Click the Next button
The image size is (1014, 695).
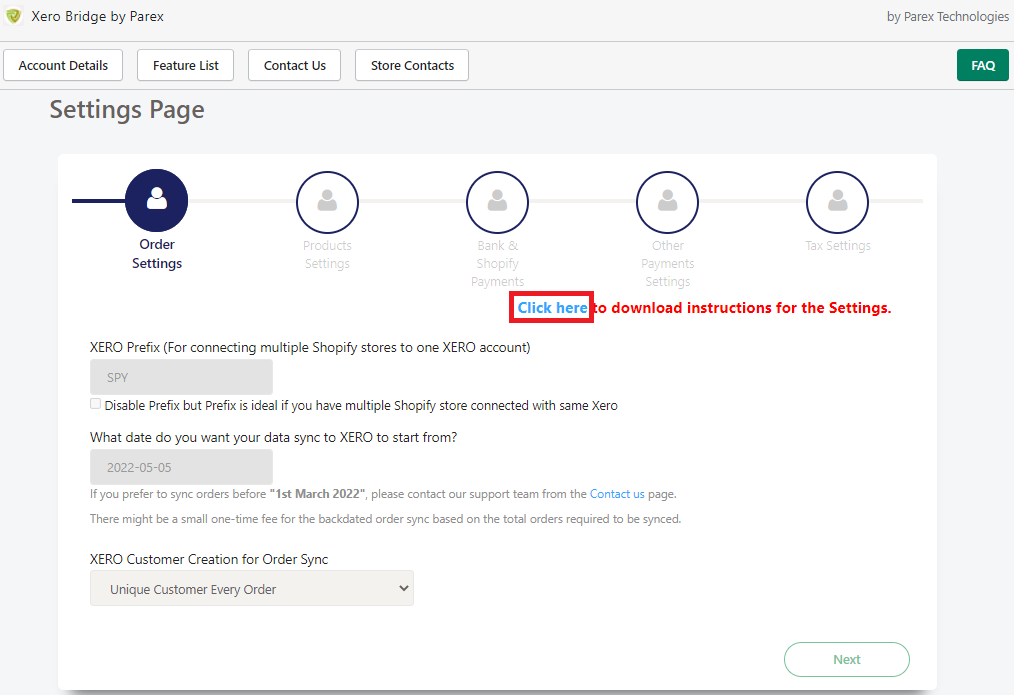click(847, 659)
